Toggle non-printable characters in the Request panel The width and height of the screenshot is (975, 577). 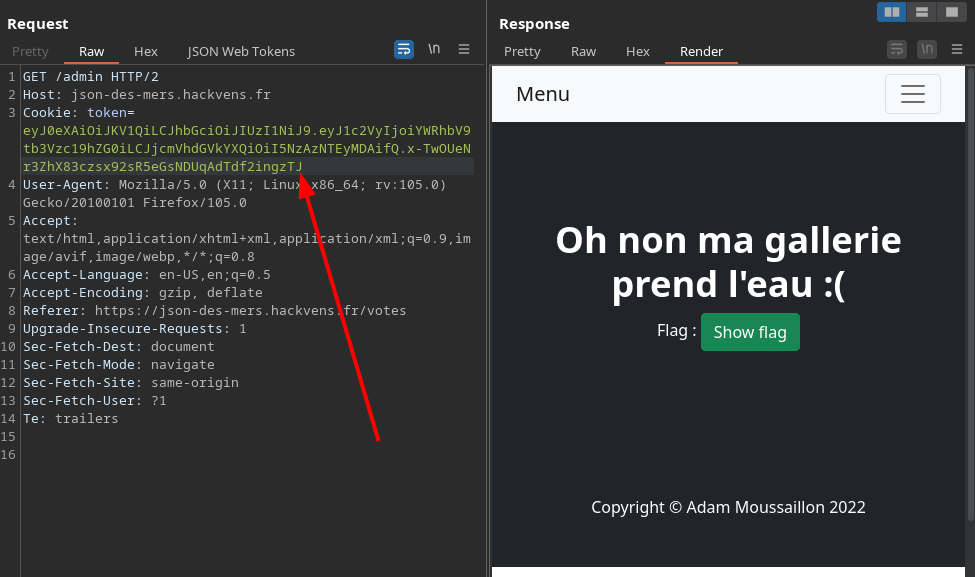click(434, 49)
